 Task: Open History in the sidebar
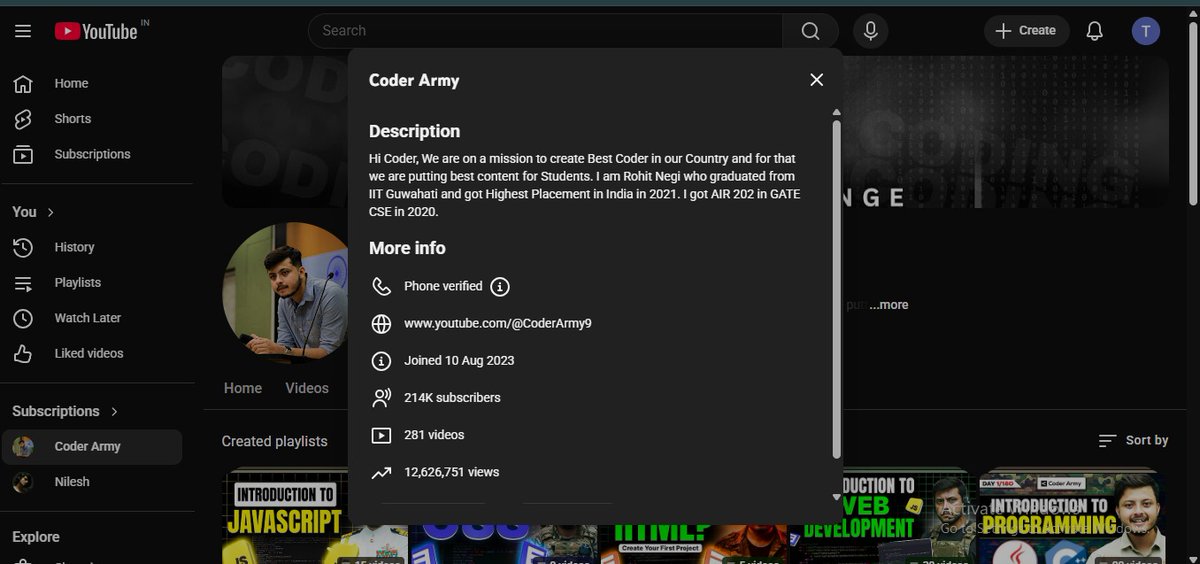(x=92, y=247)
